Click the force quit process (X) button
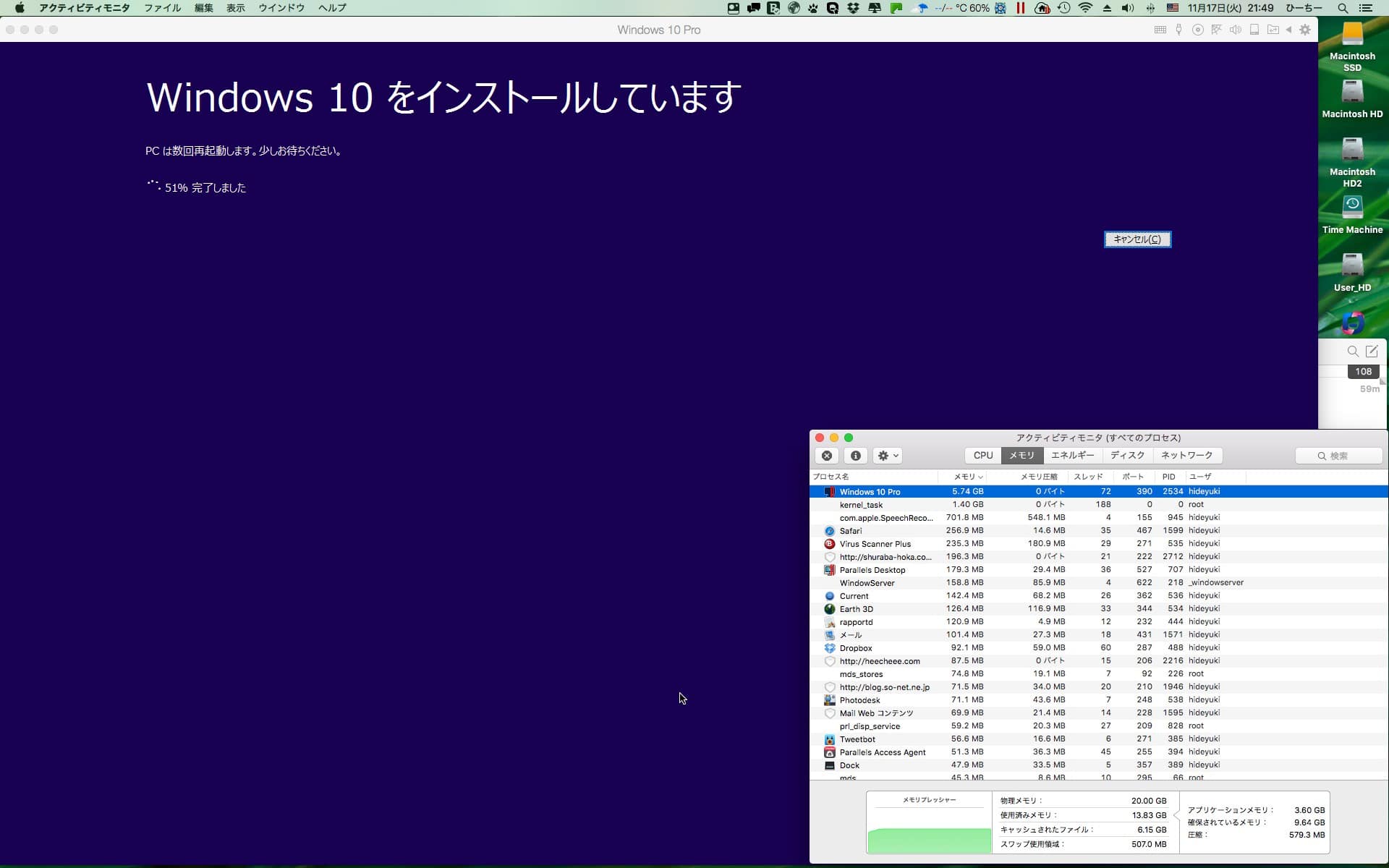Image resolution: width=1389 pixels, height=868 pixels. 827,456
